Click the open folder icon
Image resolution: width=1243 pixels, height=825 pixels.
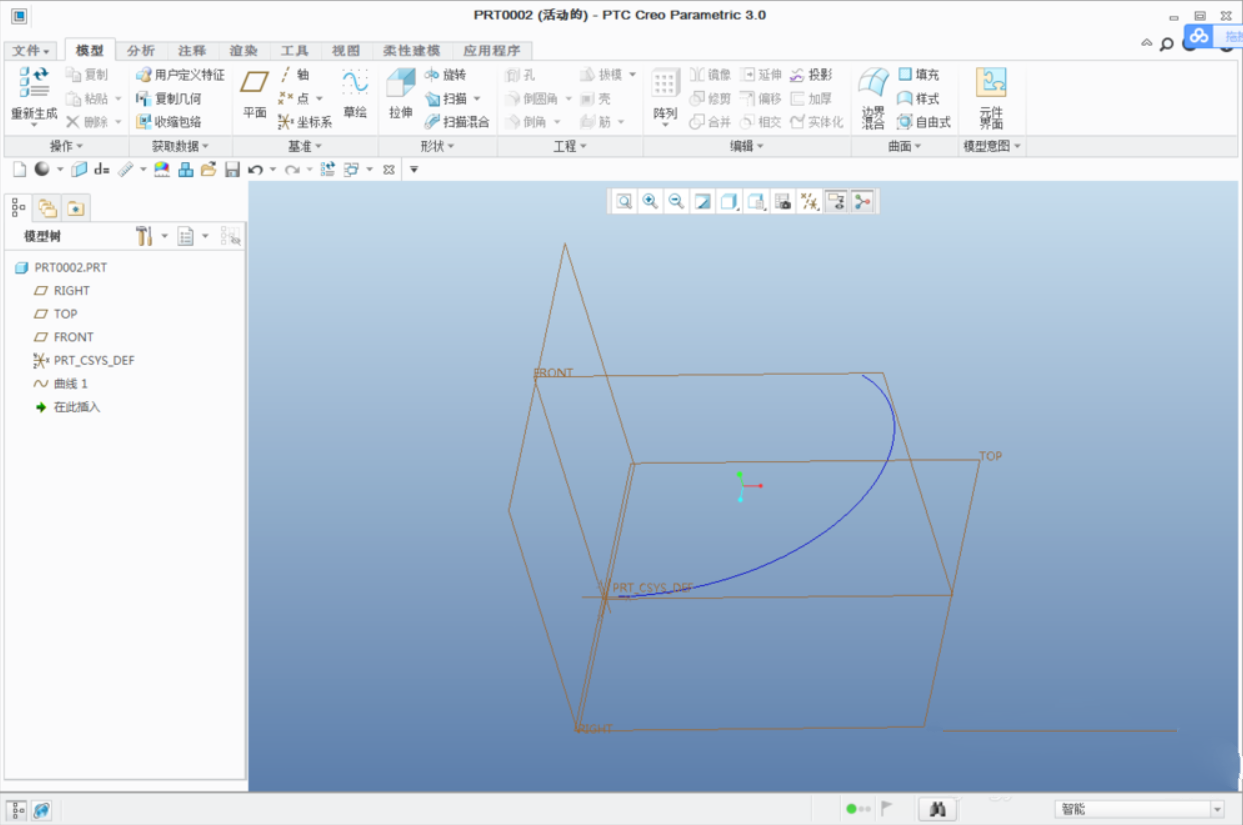click(x=208, y=170)
